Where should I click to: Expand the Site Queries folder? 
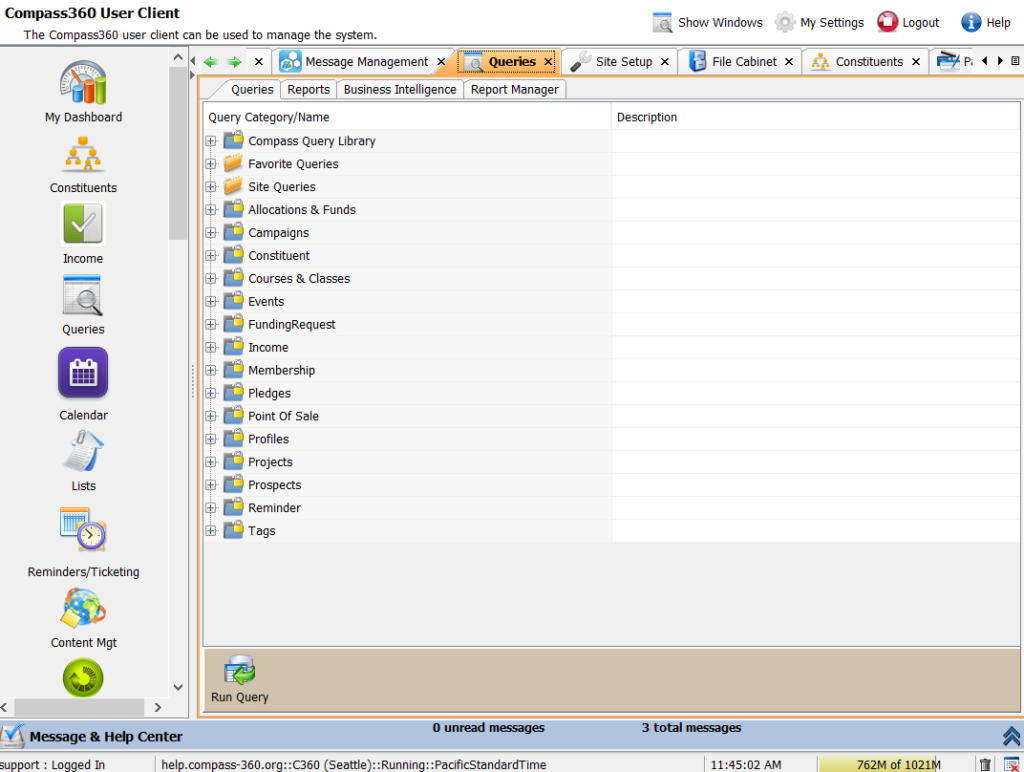pyautogui.click(x=211, y=187)
